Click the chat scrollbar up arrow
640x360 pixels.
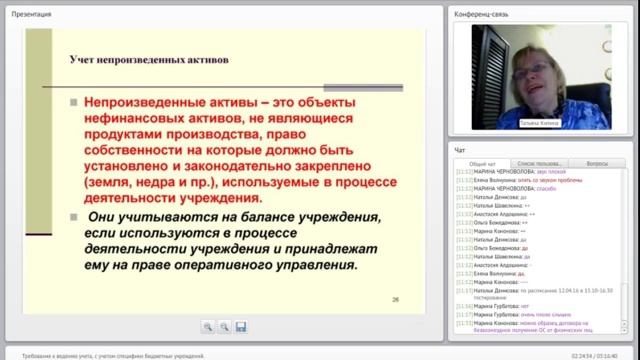click(x=624, y=324)
